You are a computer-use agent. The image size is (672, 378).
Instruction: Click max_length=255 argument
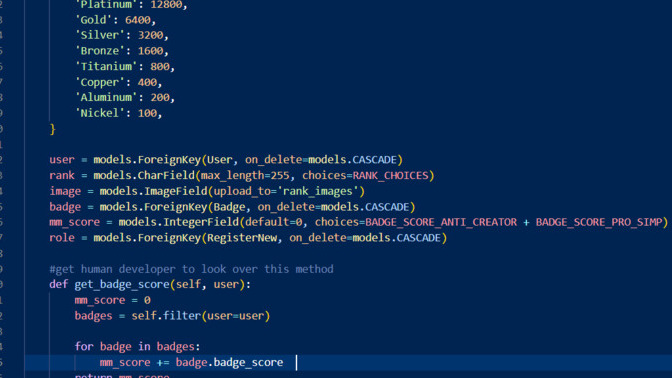click(245, 175)
